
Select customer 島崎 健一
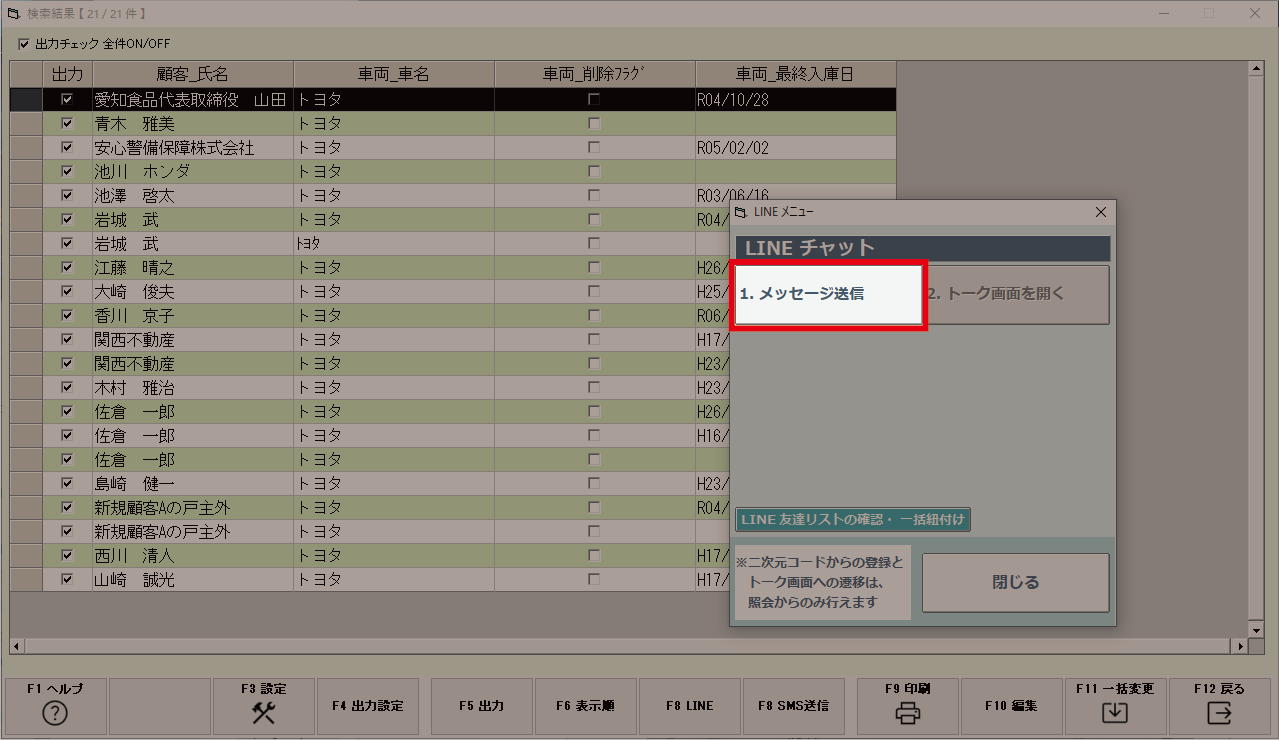(193, 484)
